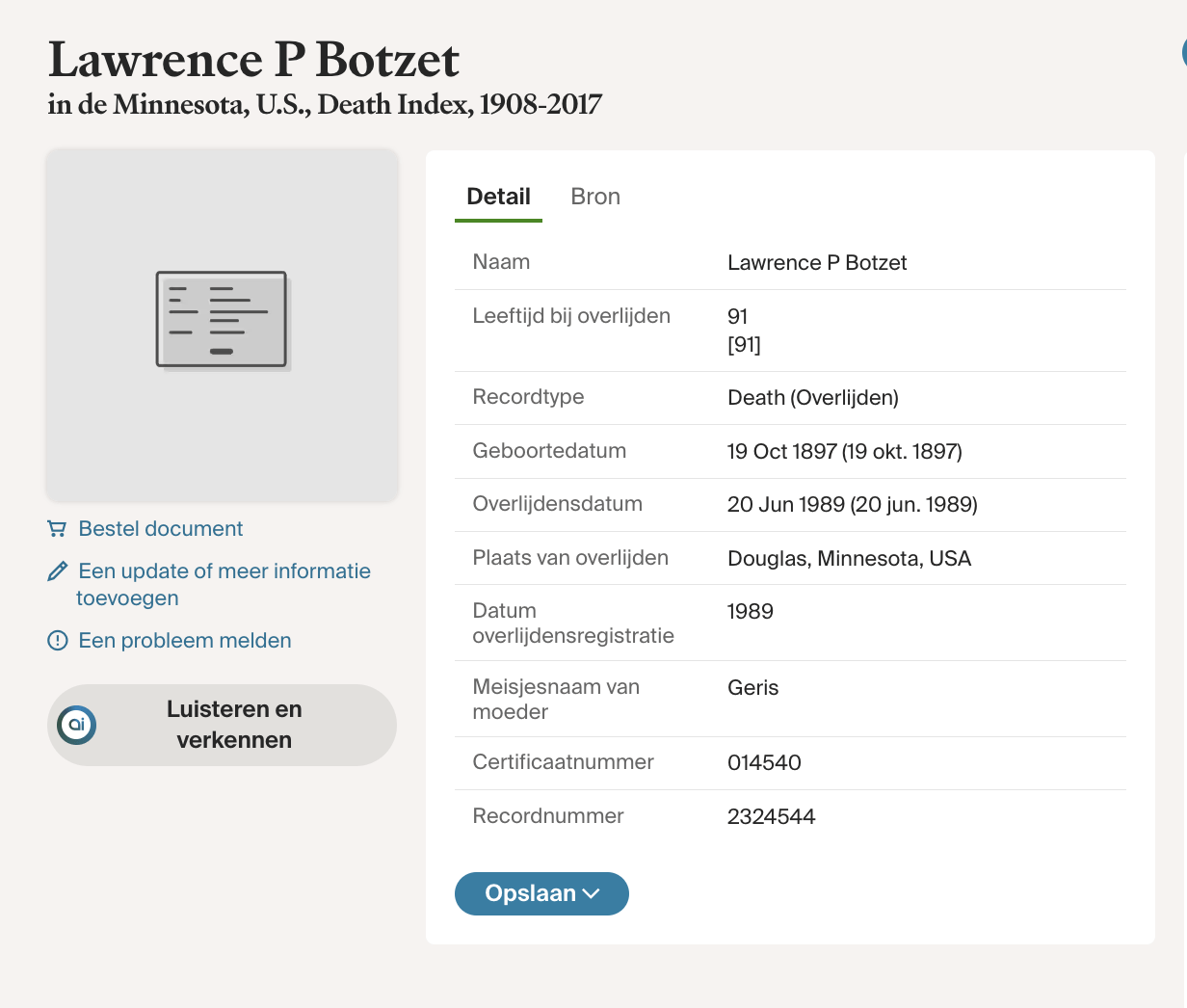
Task: Click the mother's maiden name Geris
Action: [752, 688]
